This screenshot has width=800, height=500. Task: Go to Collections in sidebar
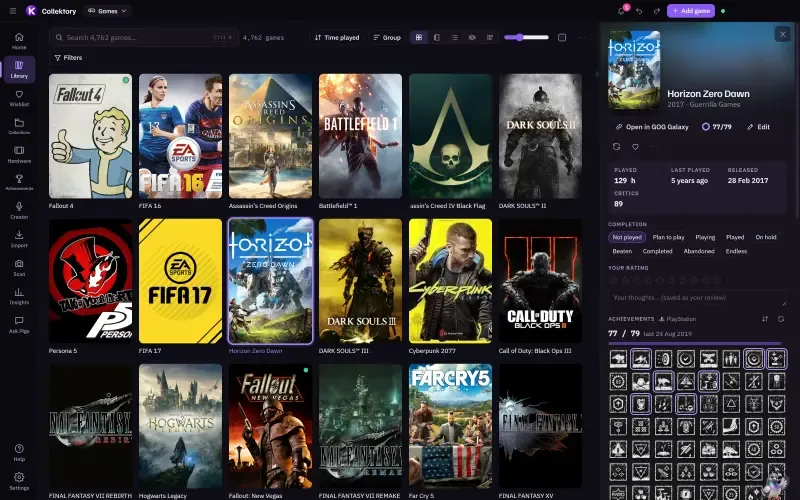[19, 126]
